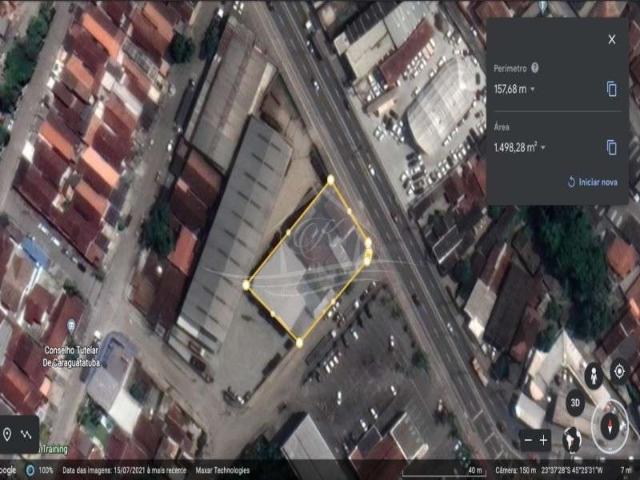Open the area unit dropdown 1.498,28 m²
Viewport: 640px width, 480px height.
pos(518,147)
